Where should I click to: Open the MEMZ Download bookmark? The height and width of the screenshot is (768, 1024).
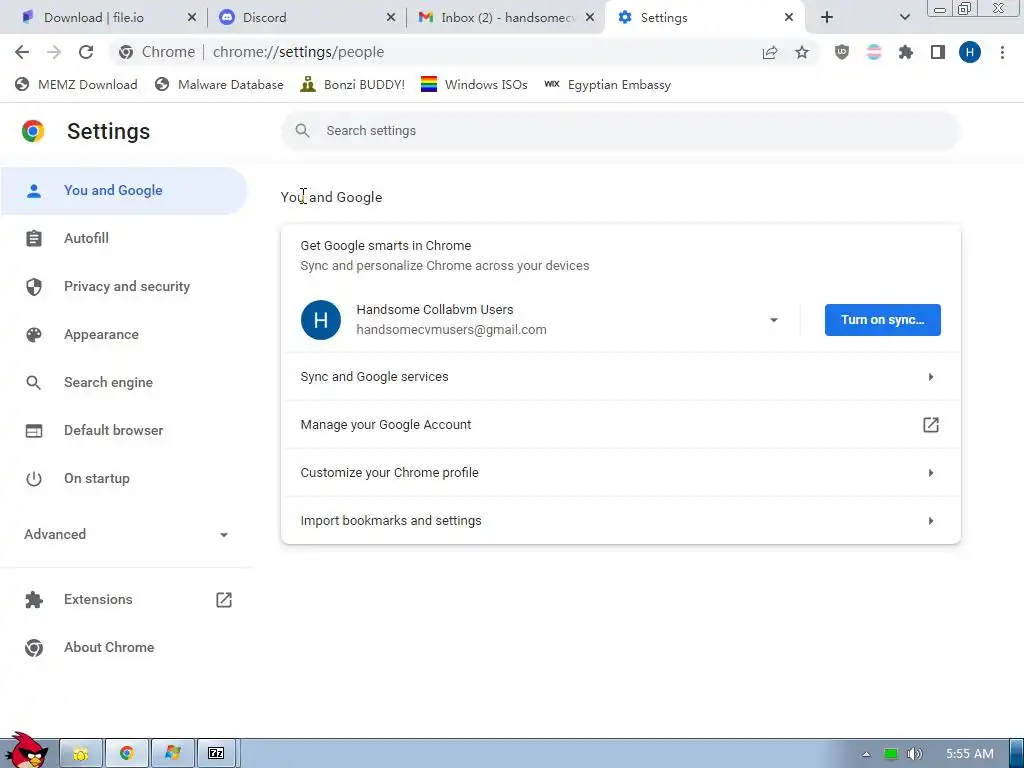76,85
